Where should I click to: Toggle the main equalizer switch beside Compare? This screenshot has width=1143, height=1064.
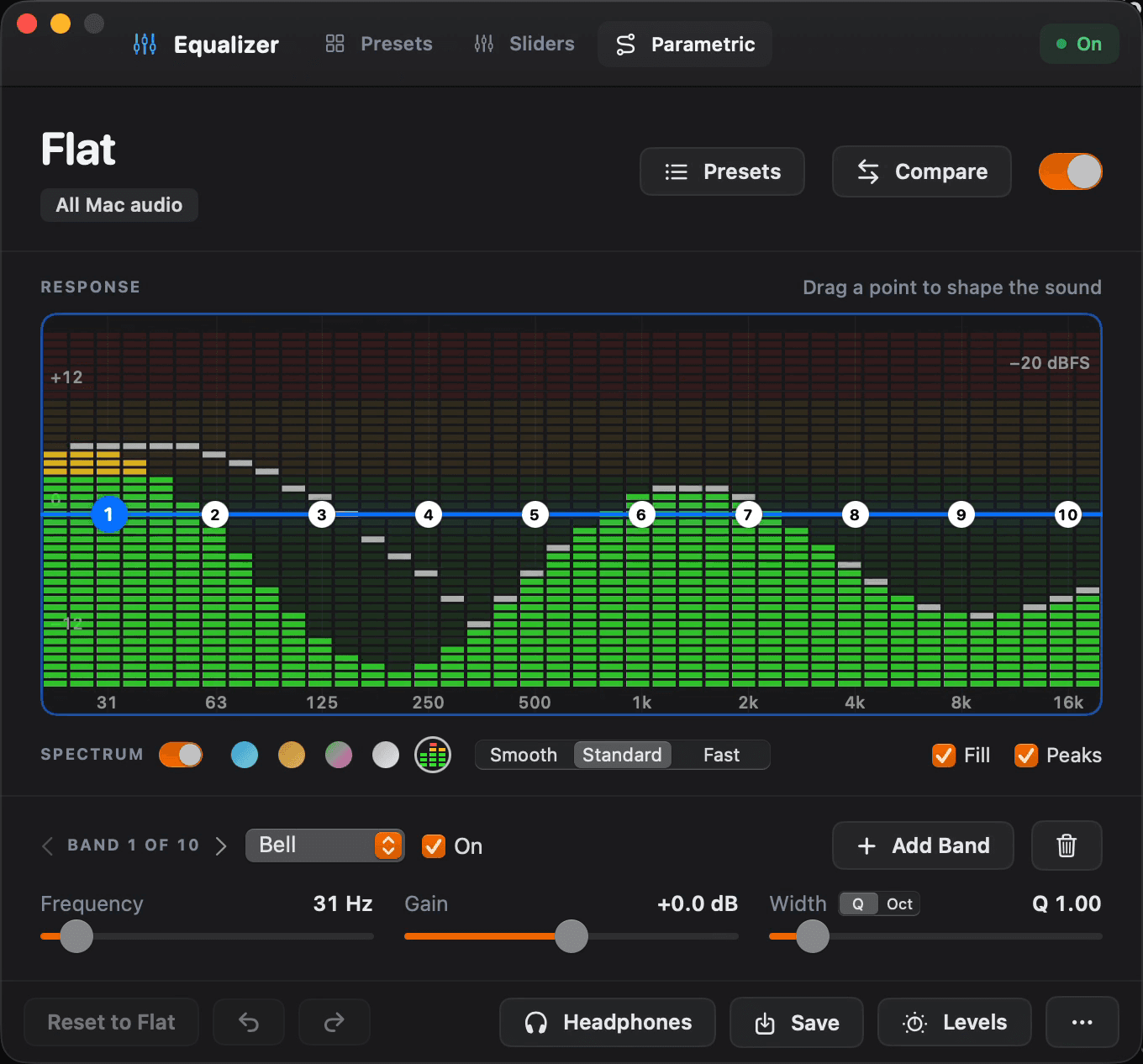click(1070, 171)
